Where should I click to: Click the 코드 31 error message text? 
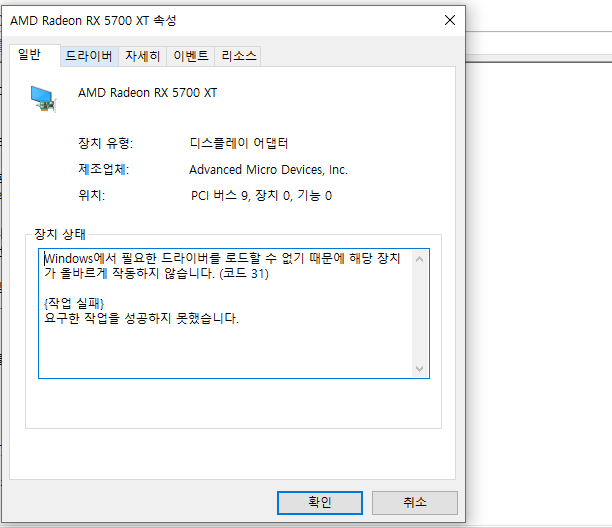(x=222, y=266)
